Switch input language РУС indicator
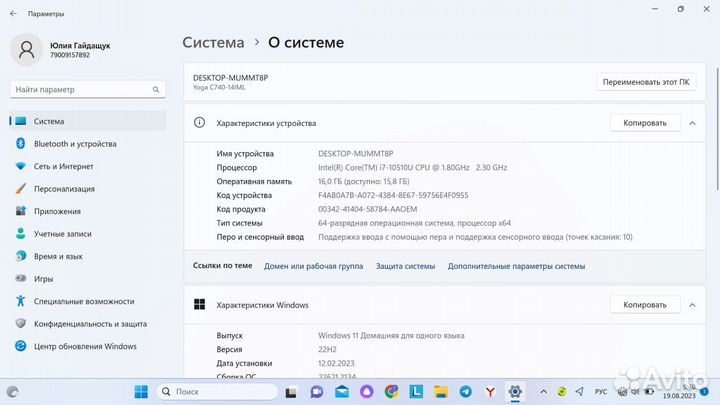Screen dimensions: 720x405 (x=601, y=392)
